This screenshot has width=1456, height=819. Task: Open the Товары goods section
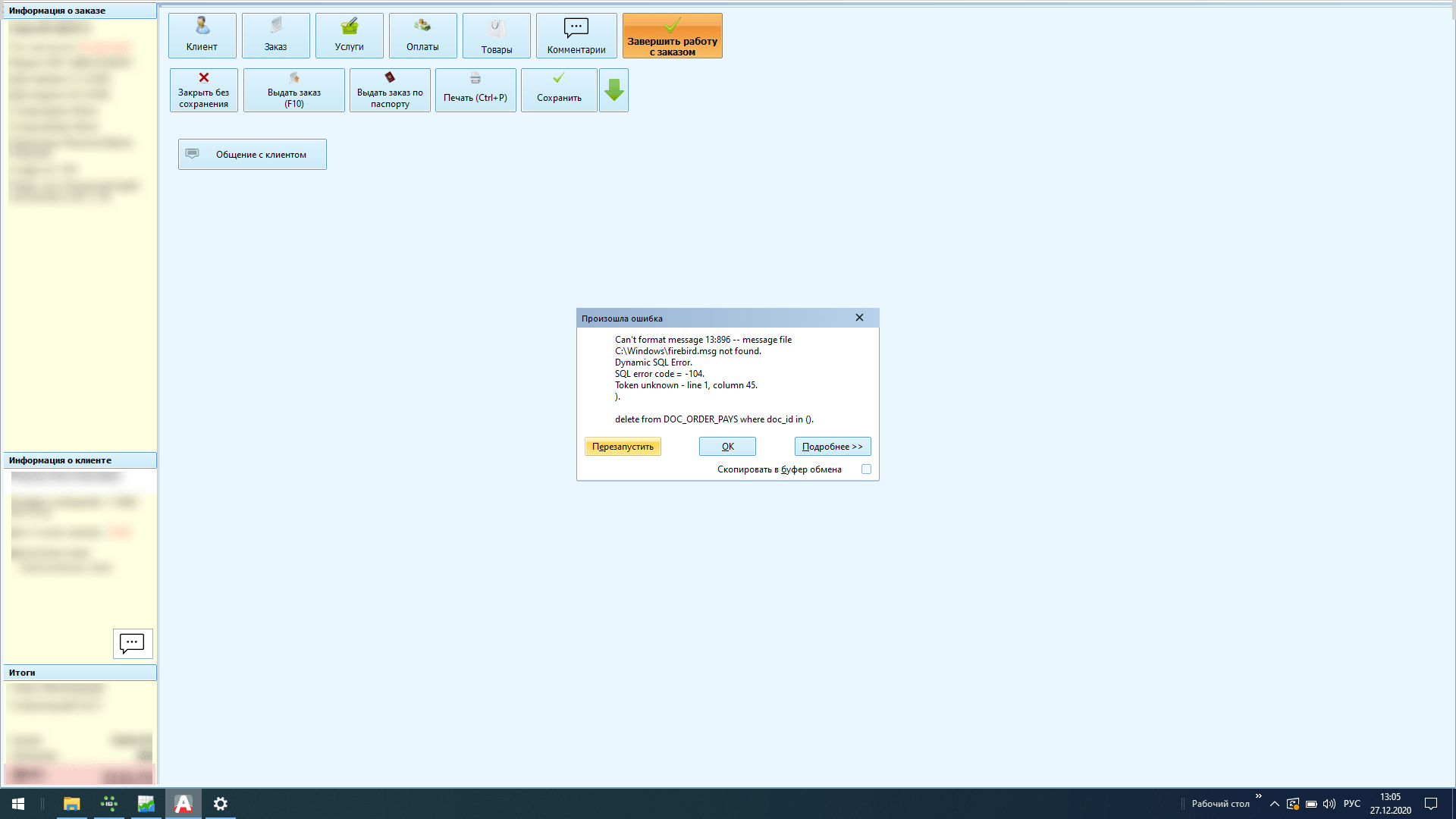click(497, 36)
